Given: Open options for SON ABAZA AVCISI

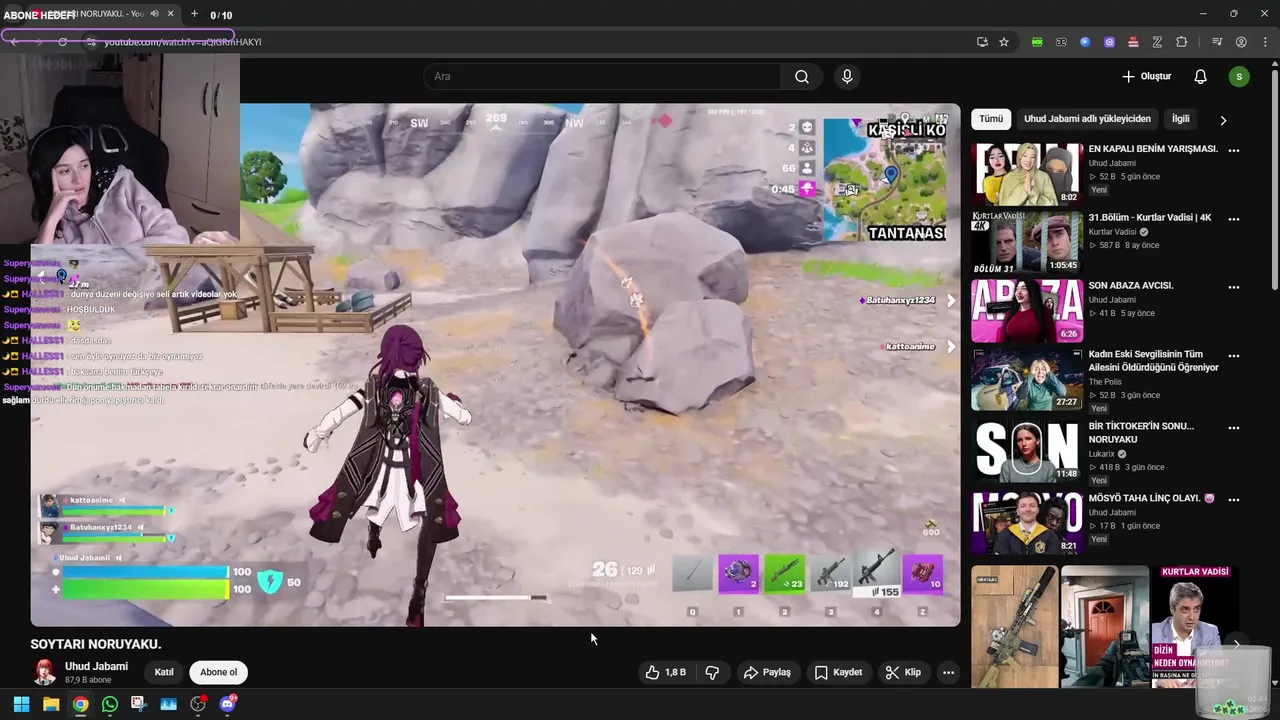Looking at the screenshot, I should point(1234,287).
